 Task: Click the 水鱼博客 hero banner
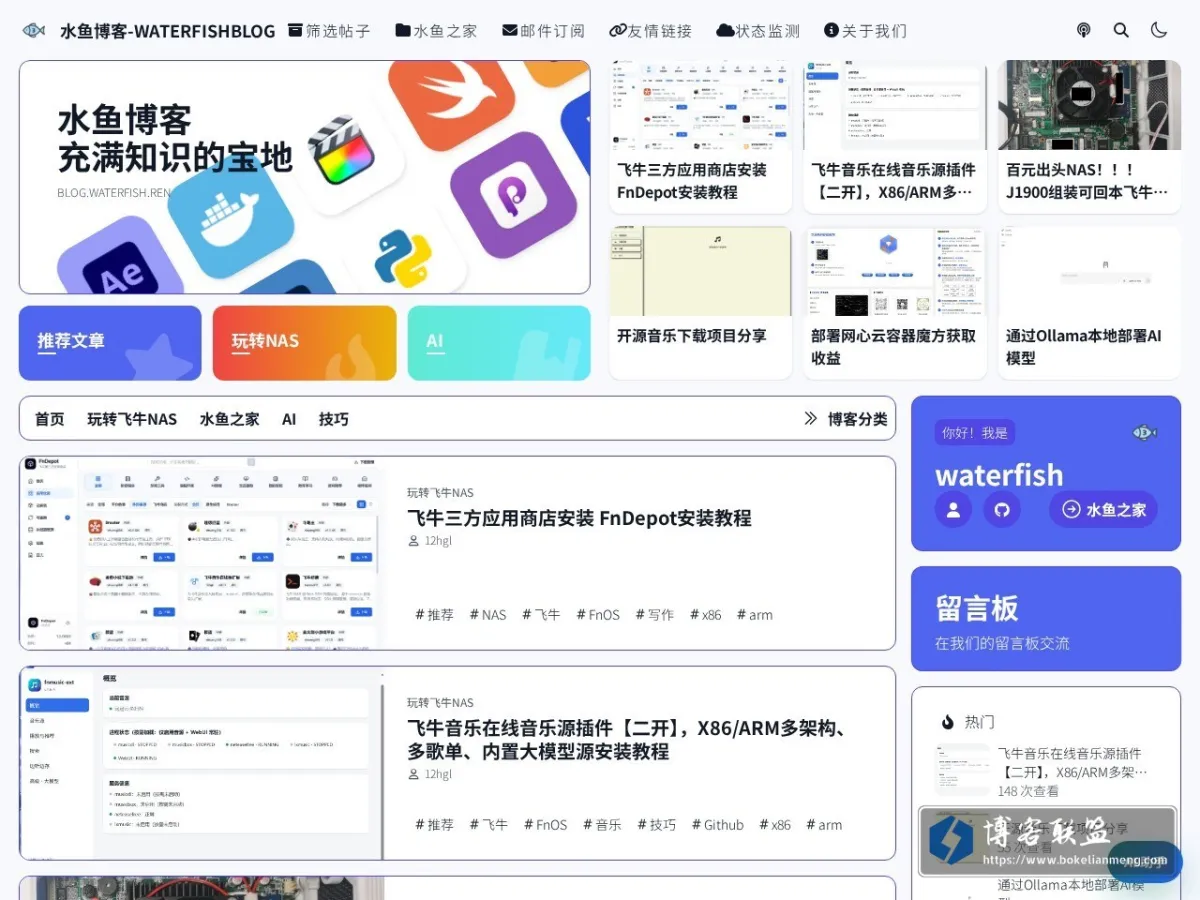[305, 177]
